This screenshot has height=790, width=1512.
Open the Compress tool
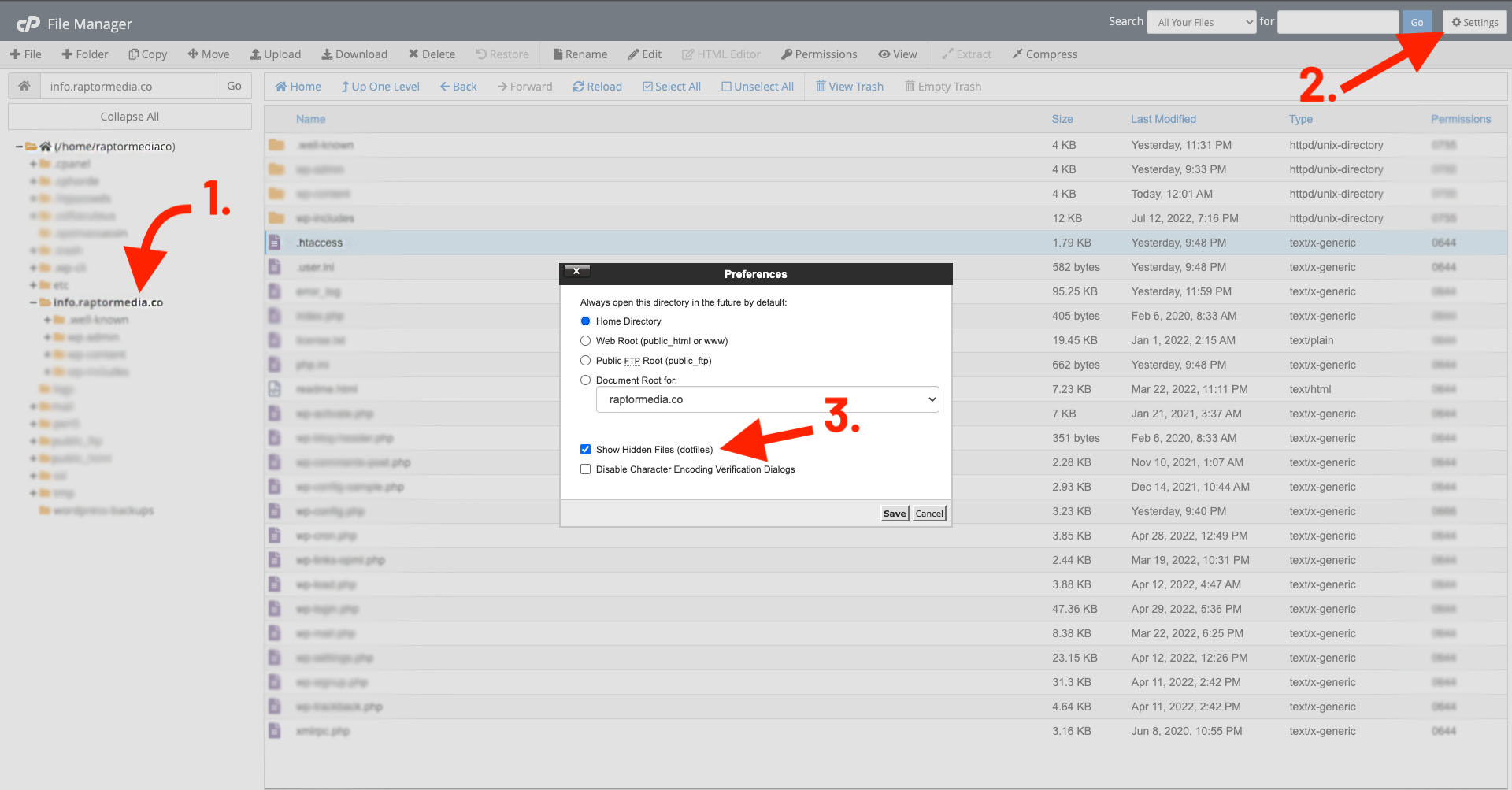[1044, 54]
